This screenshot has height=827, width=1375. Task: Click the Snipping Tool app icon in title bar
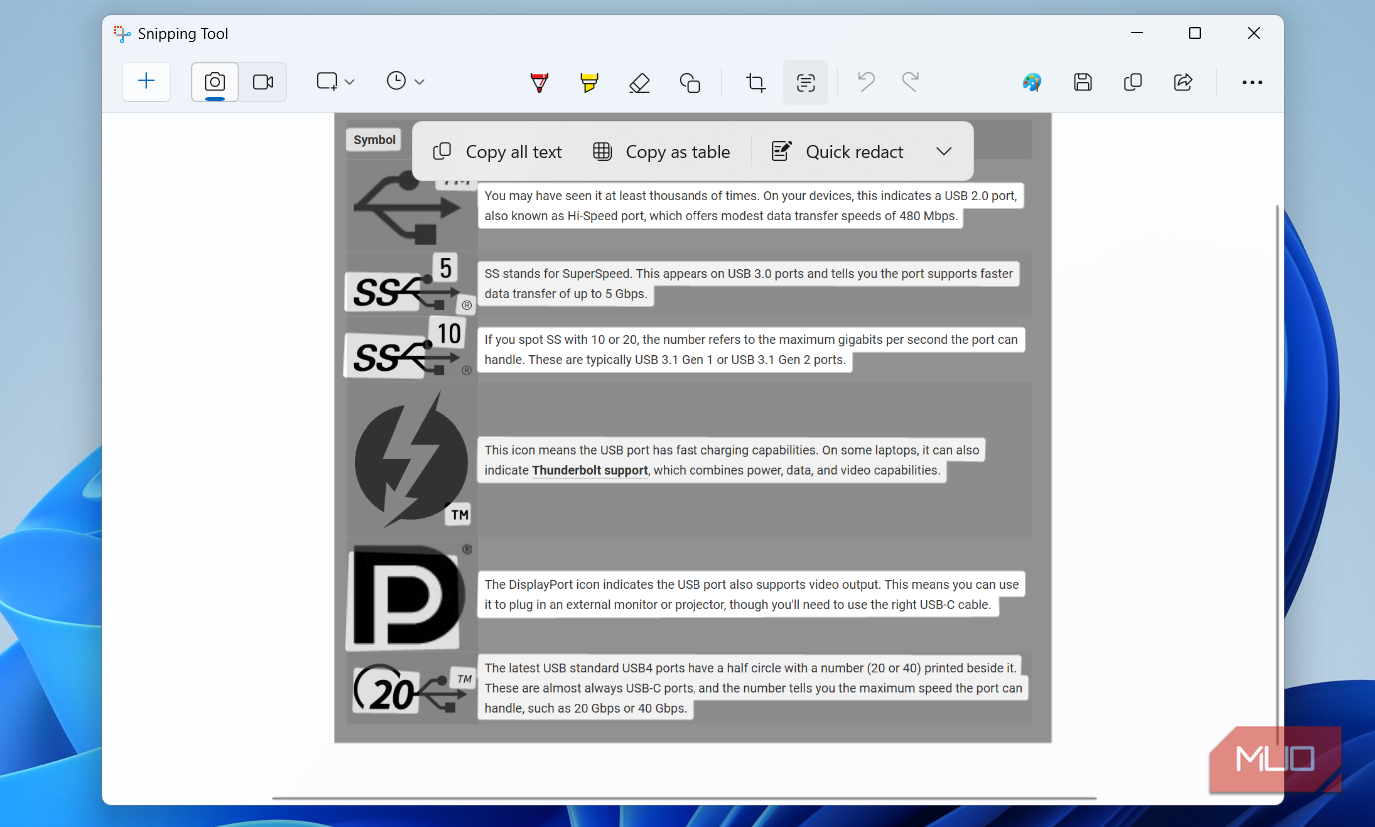(x=122, y=34)
